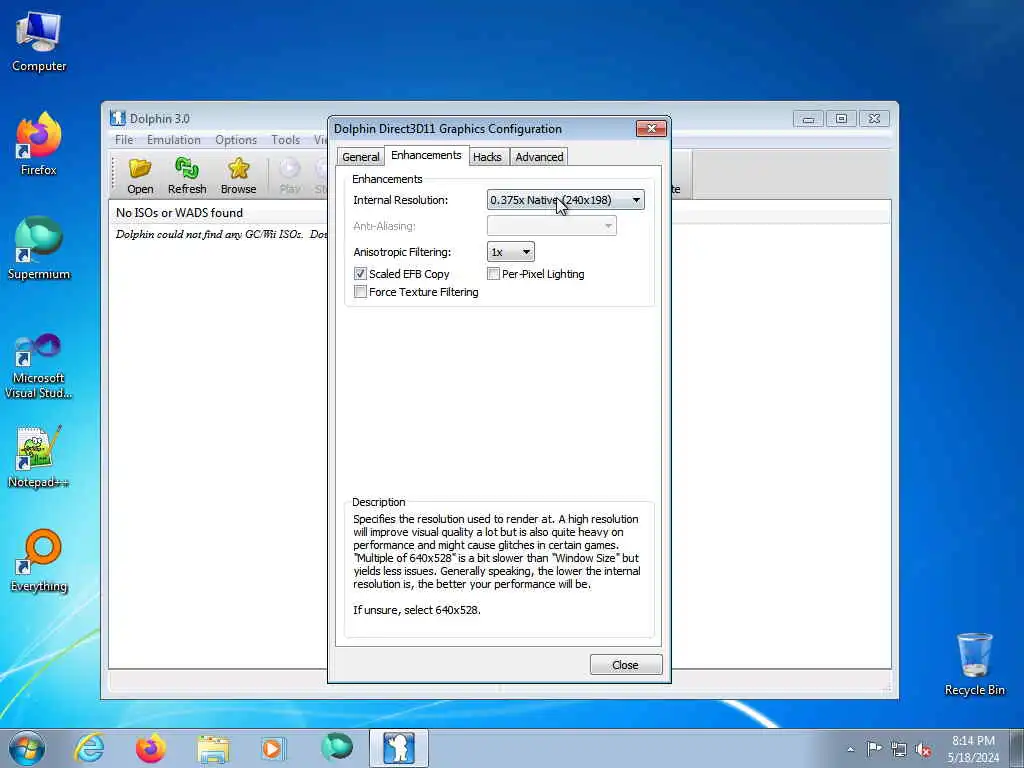Switch to the Hacks tab
The width and height of the screenshot is (1024, 768).
click(487, 157)
